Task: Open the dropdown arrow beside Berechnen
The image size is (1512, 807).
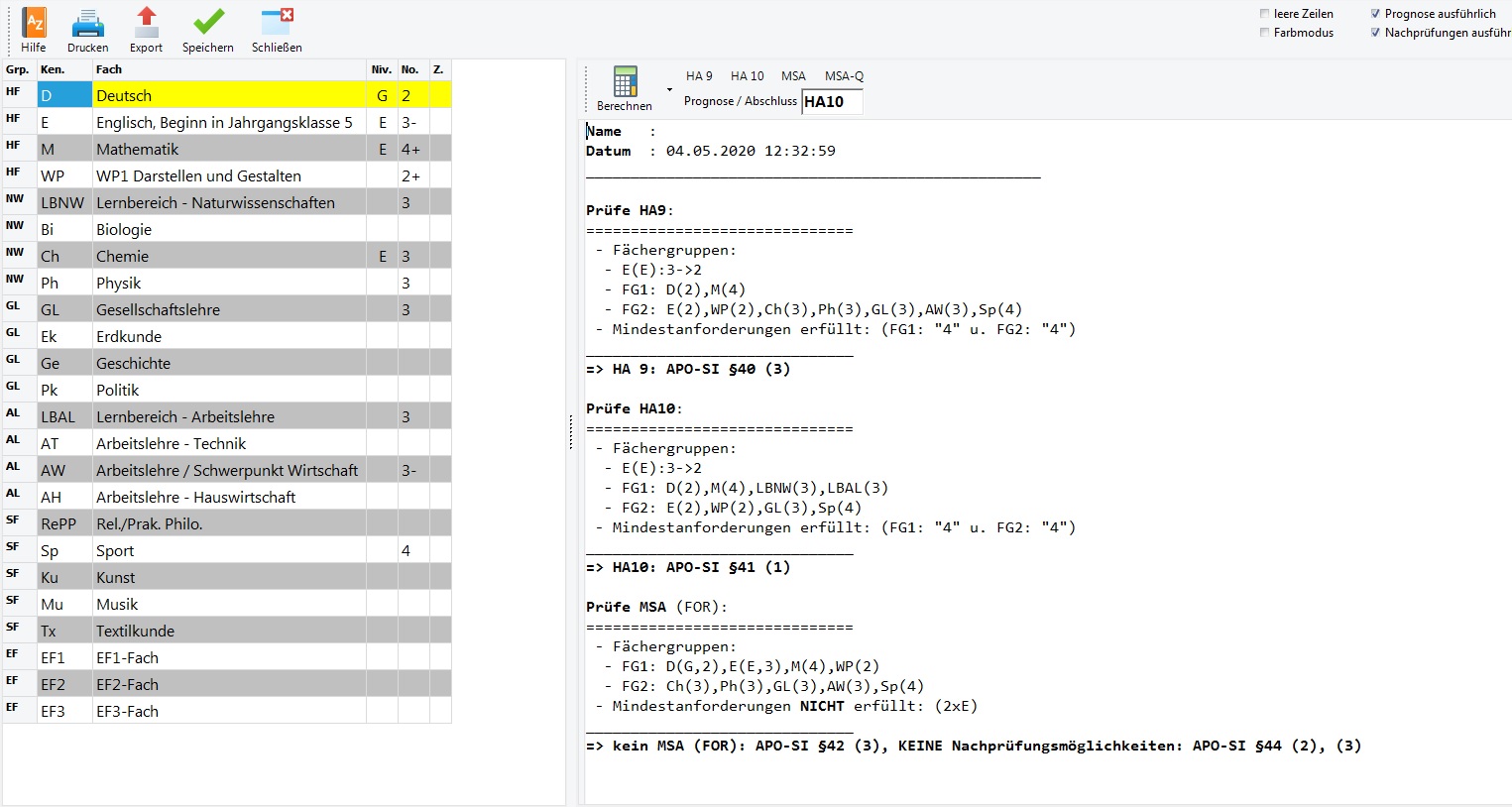Action: (x=669, y=90)
